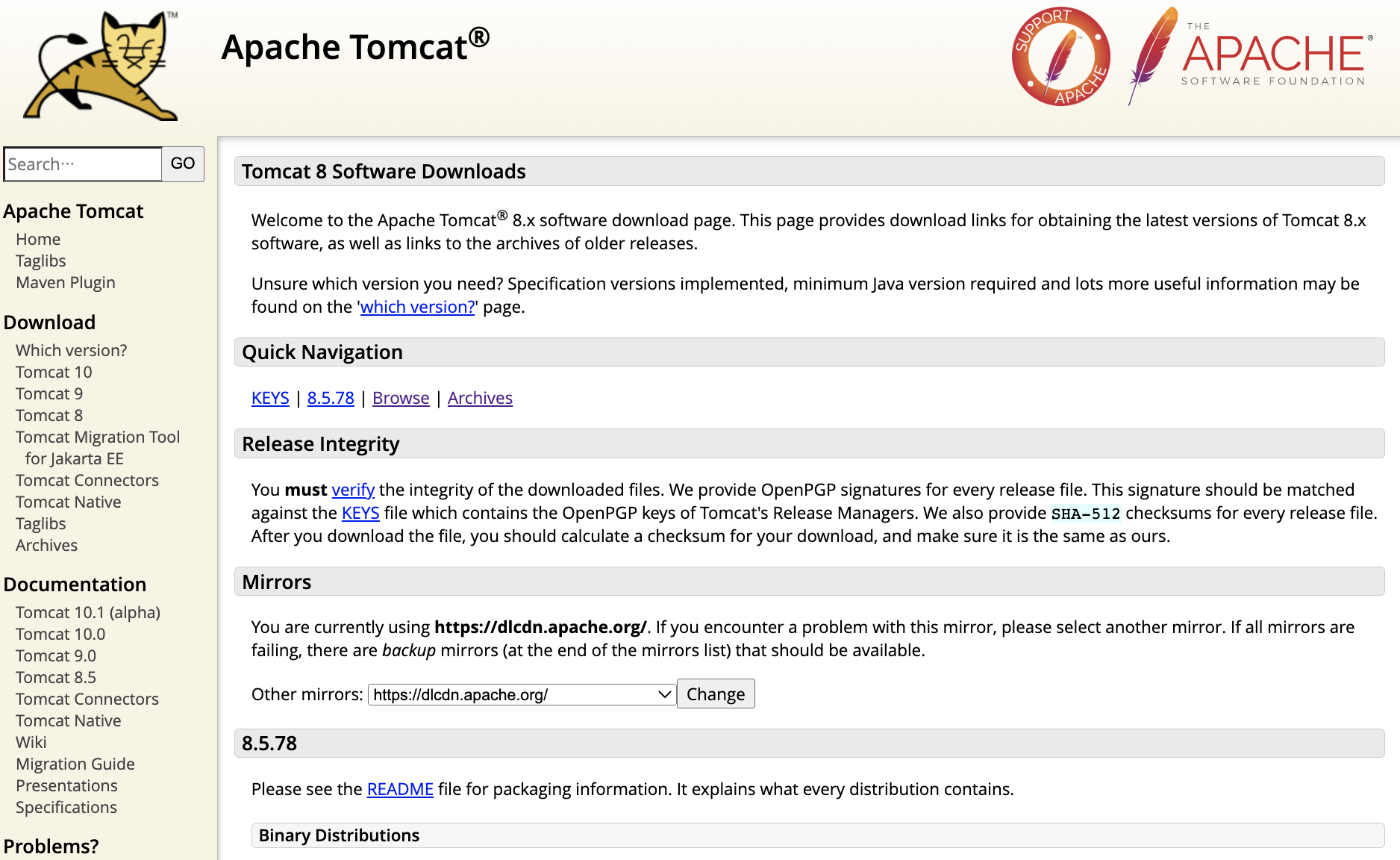
Task: Open the Migration Guide link
Action: coord(75,764)
